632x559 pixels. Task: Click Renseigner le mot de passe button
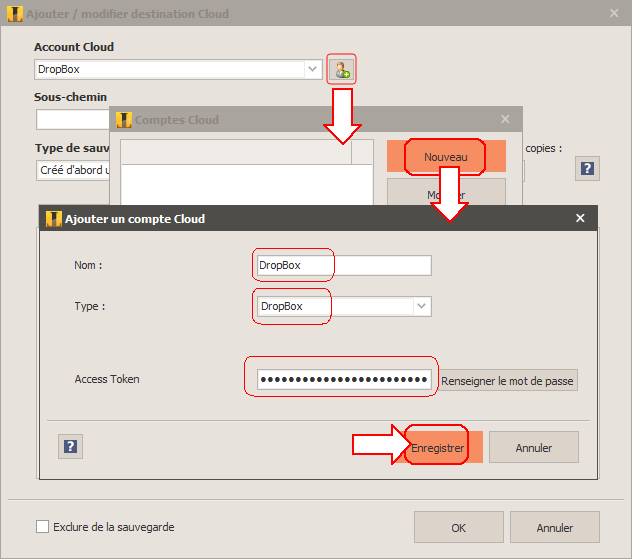[508, 380]
